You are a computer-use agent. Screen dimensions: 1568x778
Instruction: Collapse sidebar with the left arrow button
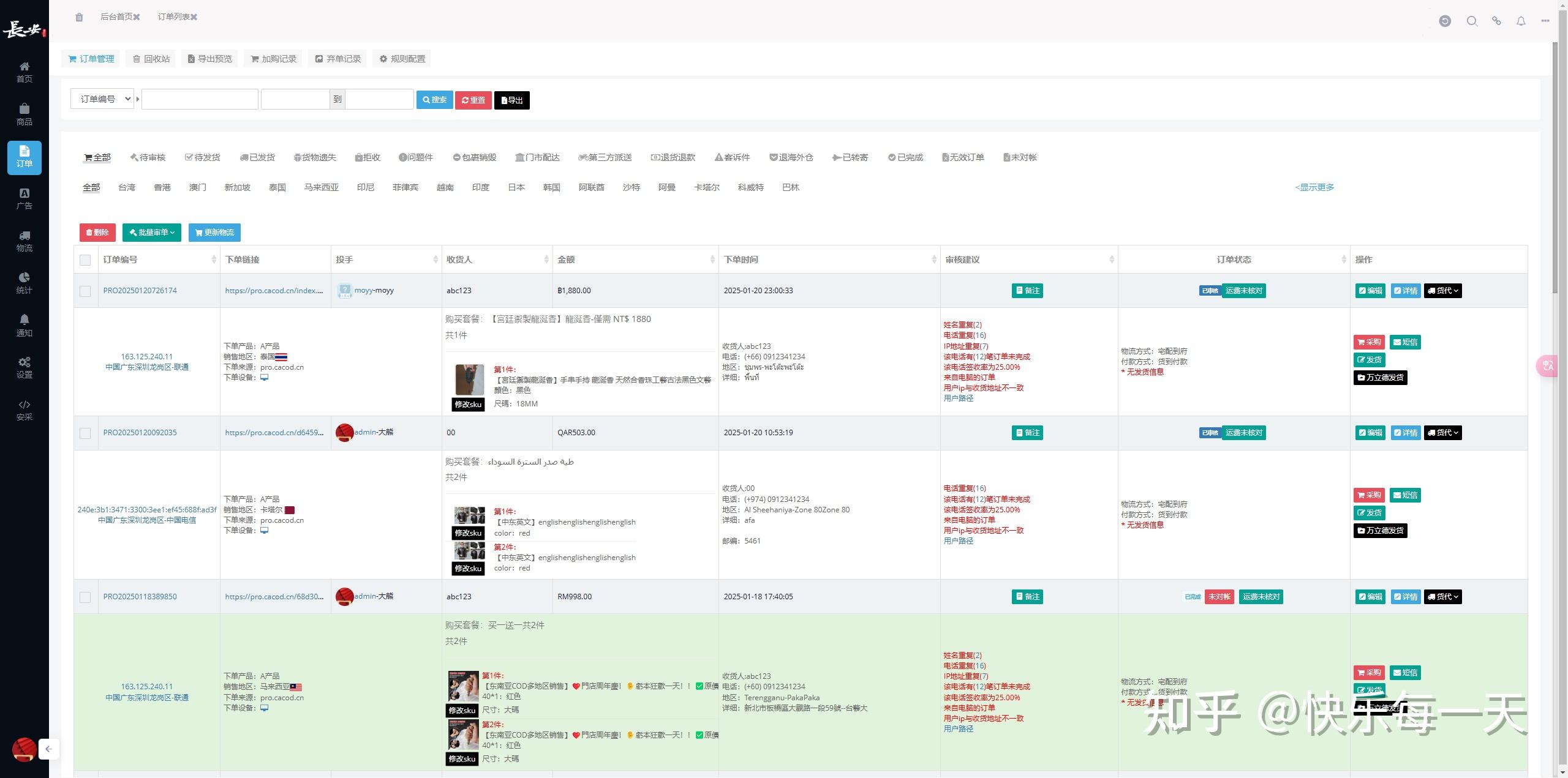coord(48,749)
